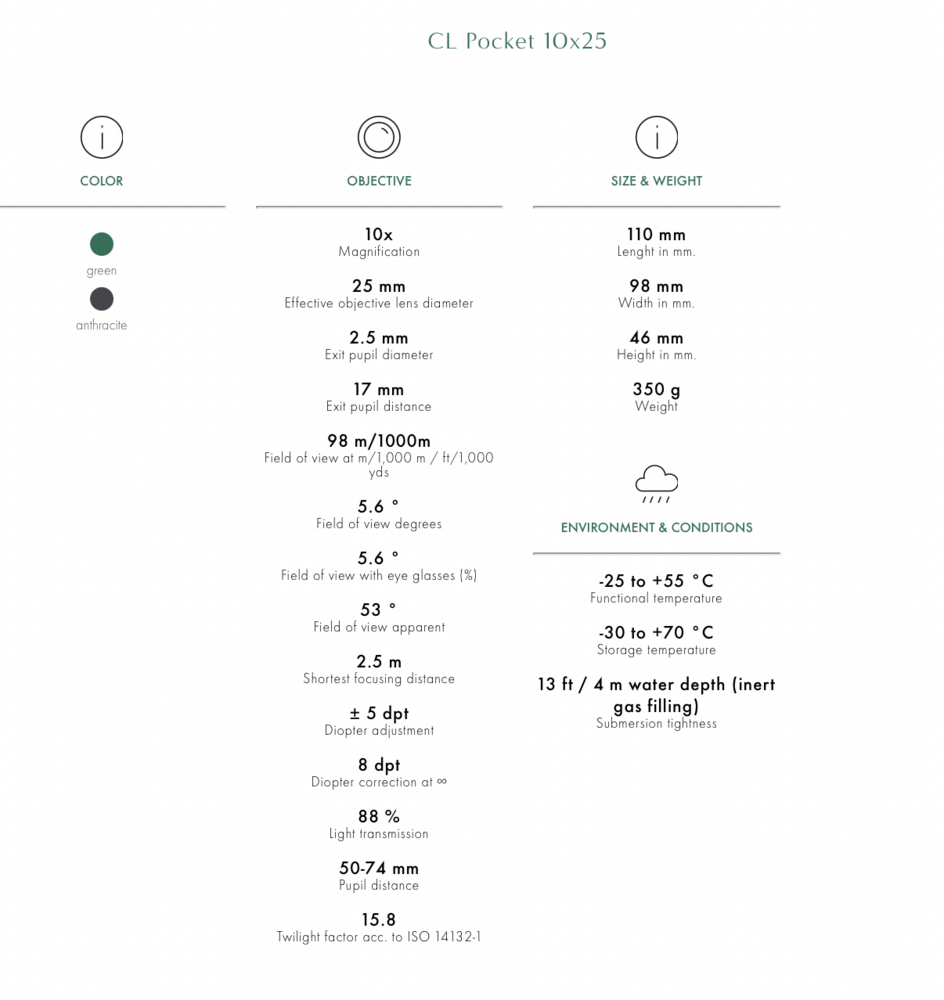This screenshot has height=1000, width=944.
Task: Click the OBJECTIVE section heading
Action: 379,181
